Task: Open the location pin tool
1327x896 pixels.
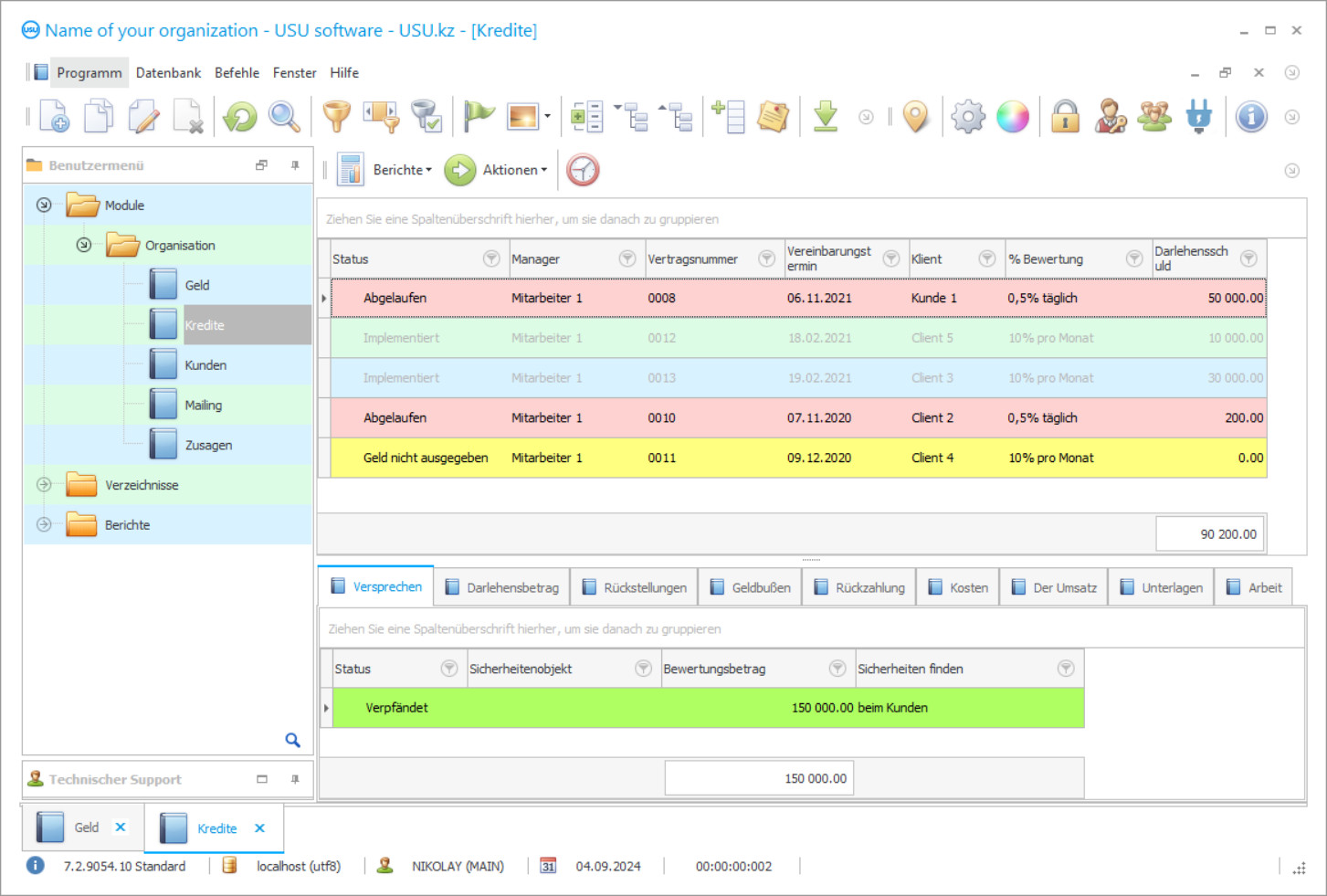Action: point(916,116)
